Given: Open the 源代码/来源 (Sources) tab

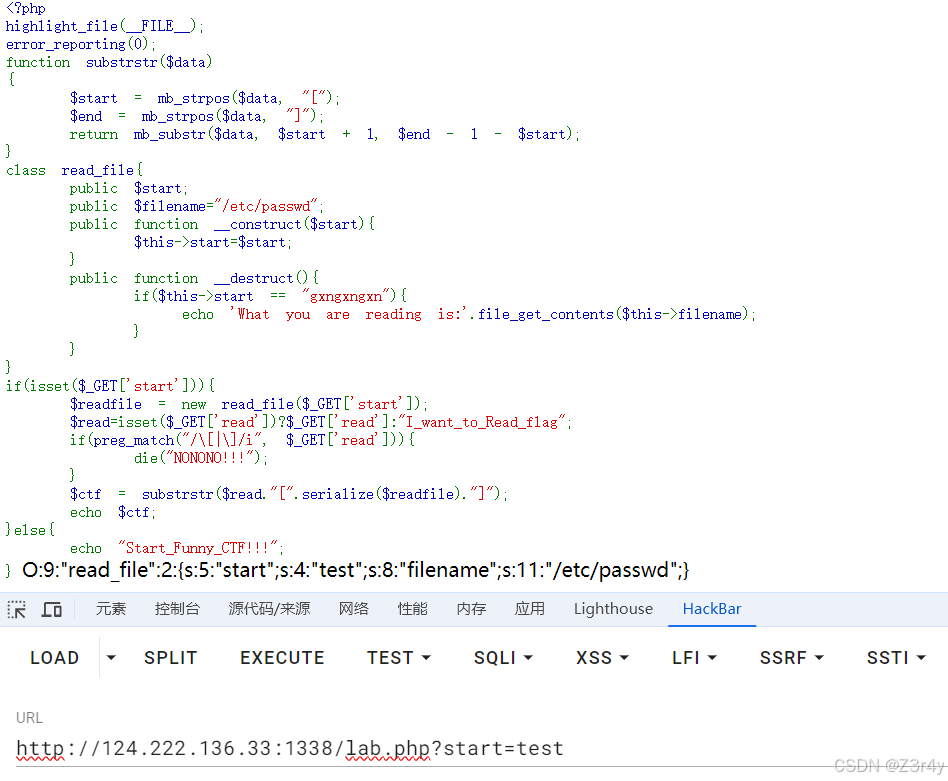Looking at the screenshot, I should coord(269,609).
